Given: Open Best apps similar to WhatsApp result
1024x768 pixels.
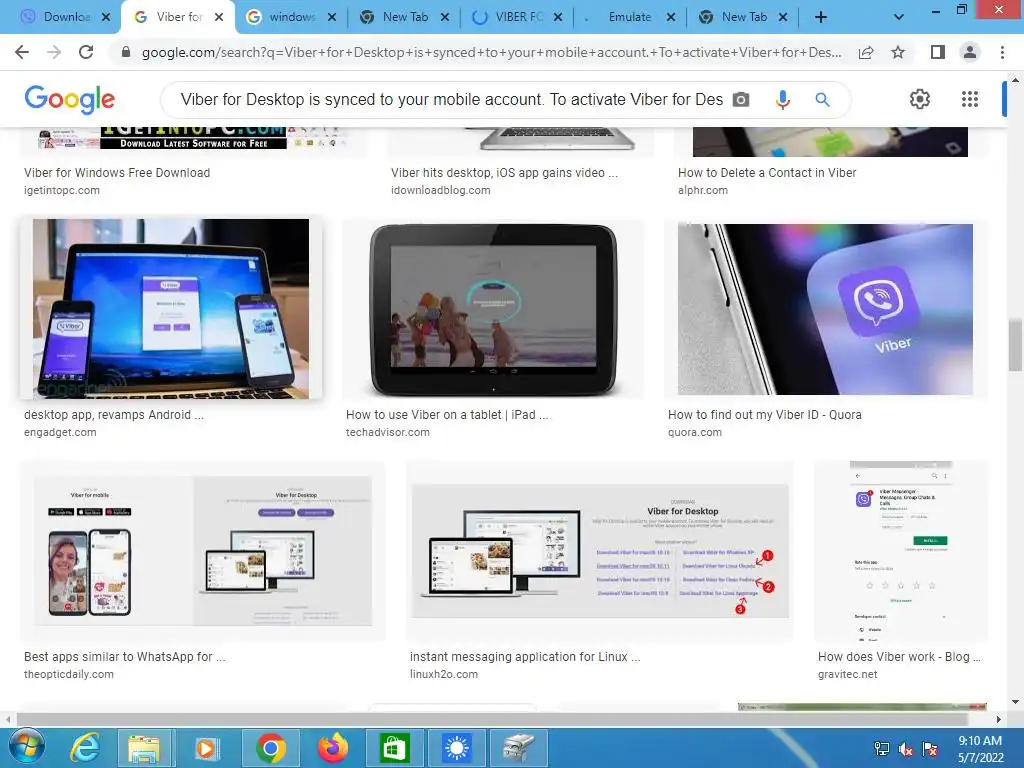Looking at the screenshot, I should (x=125, y=657).
